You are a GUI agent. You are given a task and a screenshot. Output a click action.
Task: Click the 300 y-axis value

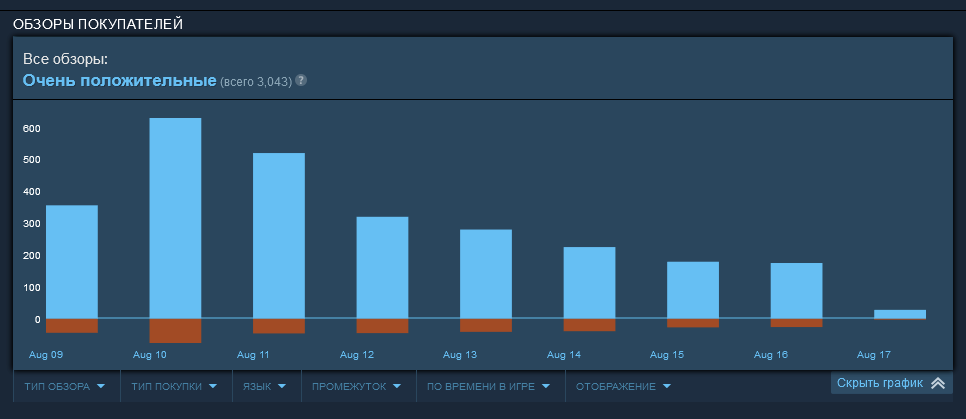coord(33,224)
